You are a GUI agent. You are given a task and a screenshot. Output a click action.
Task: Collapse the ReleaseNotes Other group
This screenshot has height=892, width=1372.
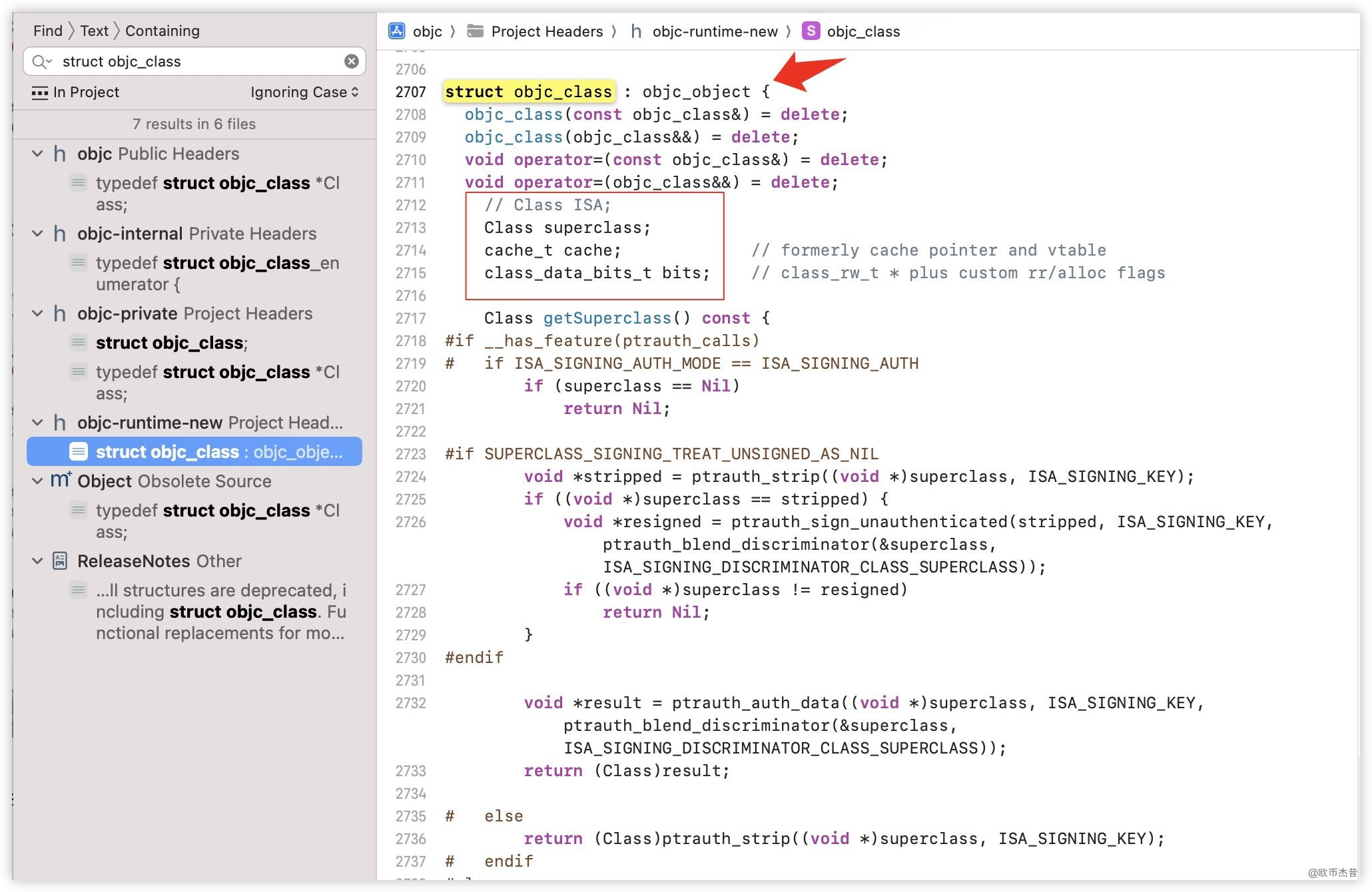coord(38,561)
